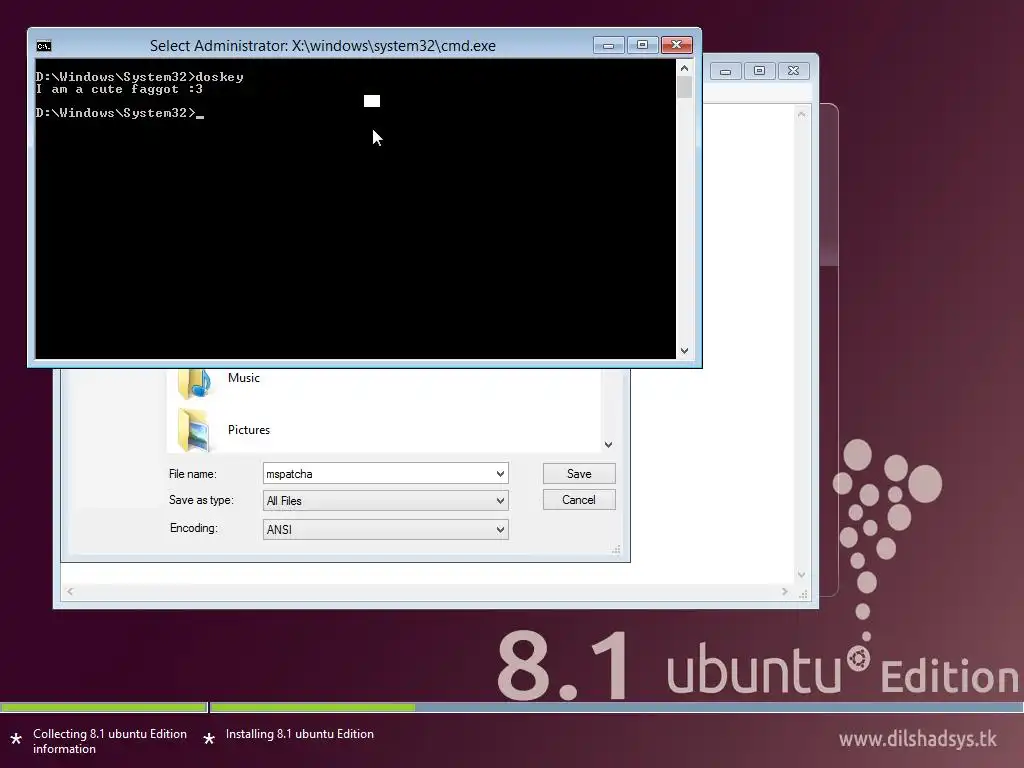
Task: Click the Notepad window resize grip
Action: click(803, 594)
